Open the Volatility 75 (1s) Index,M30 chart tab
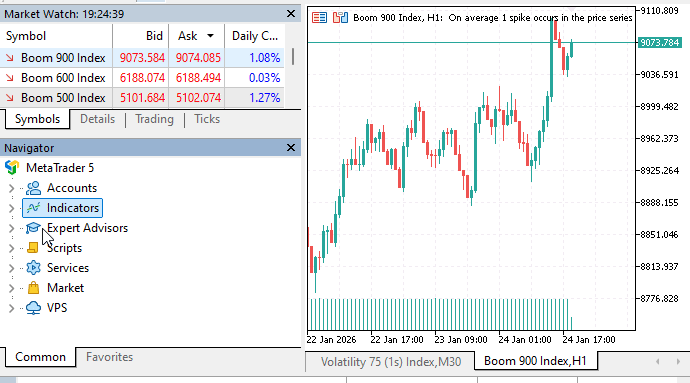690x383 pixels. [x=390, y=362]
